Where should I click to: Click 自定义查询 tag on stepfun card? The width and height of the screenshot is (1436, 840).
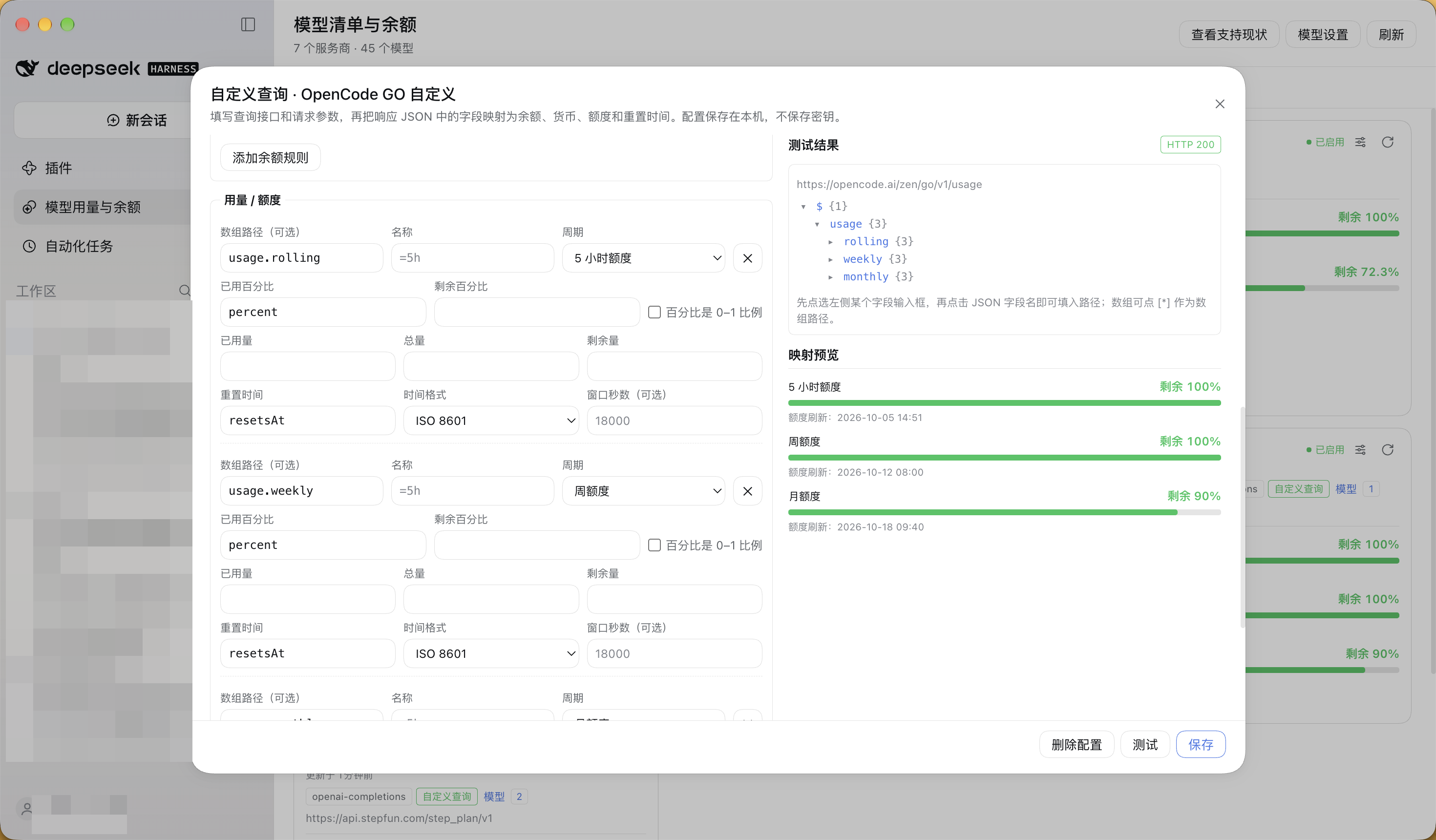(x=447, y=797)
